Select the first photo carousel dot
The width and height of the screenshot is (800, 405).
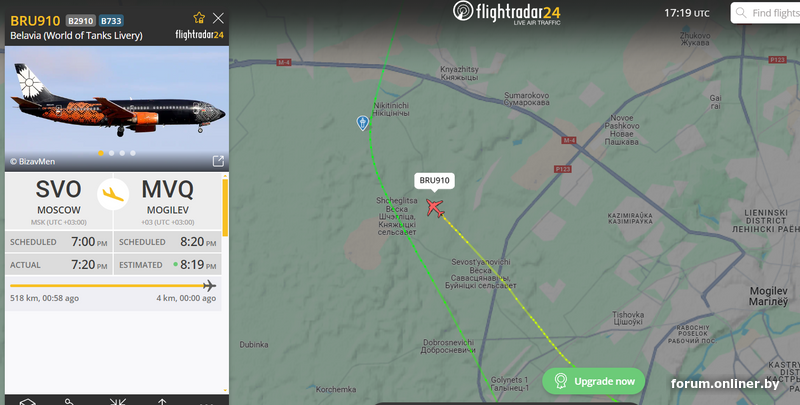(101, 153)
